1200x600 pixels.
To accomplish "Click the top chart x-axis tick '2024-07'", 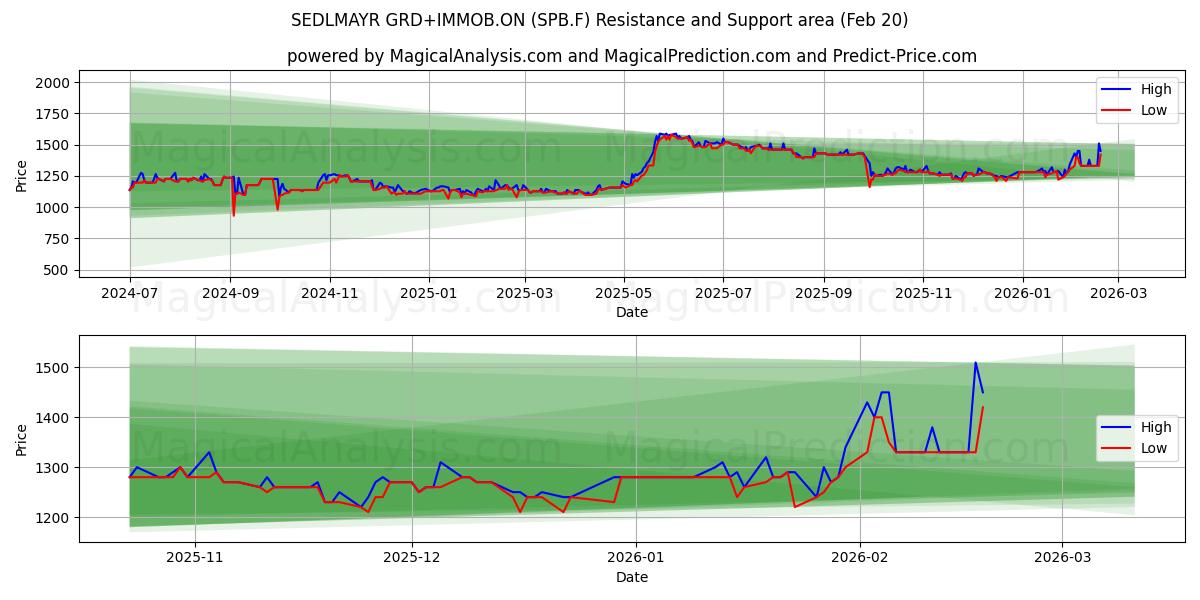I will coord(130,294).
